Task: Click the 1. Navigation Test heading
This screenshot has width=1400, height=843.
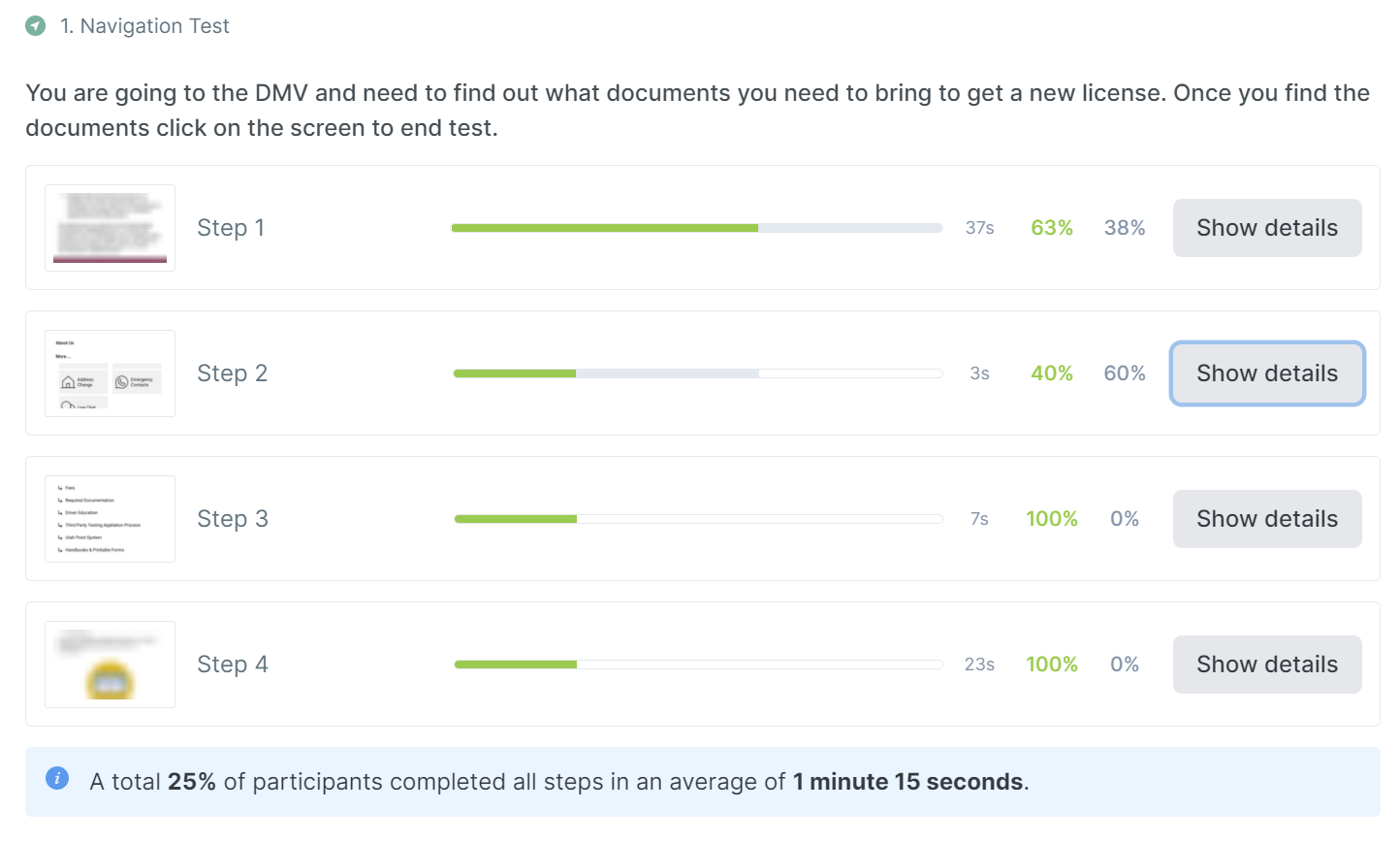Action: [x=144, y=26]
